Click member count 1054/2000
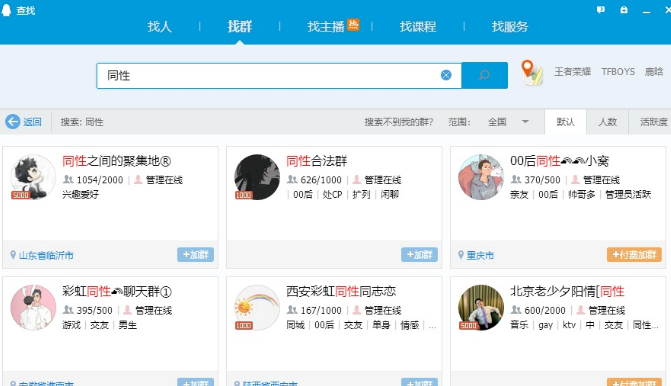The width and height of the screenshot is (671, 386). tap(100, 180)
